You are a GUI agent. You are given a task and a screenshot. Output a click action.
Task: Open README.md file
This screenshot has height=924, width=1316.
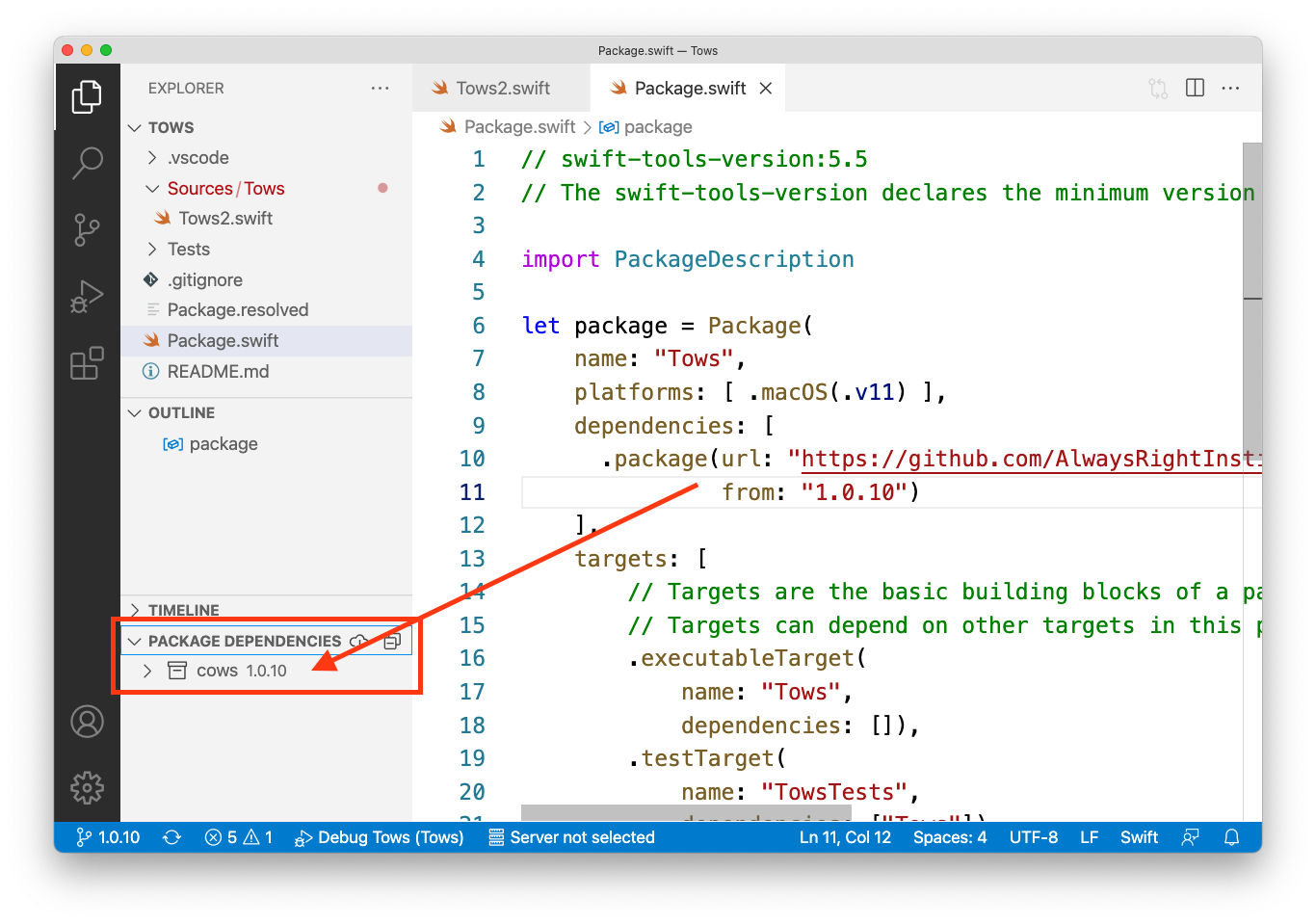[267, 372]
